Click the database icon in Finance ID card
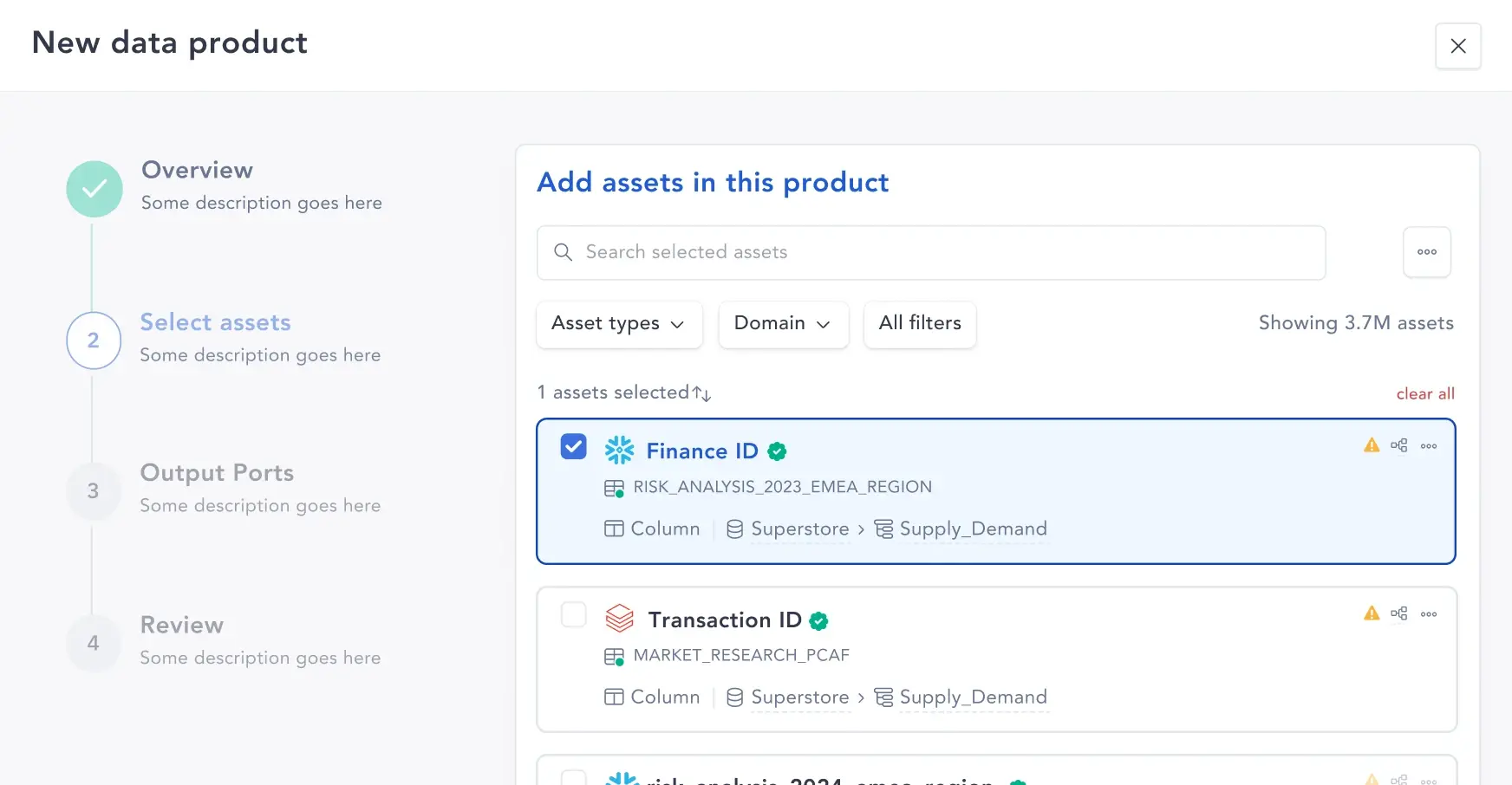The width and height of the screenshot is (1512, 785). (x=734, y=529)
